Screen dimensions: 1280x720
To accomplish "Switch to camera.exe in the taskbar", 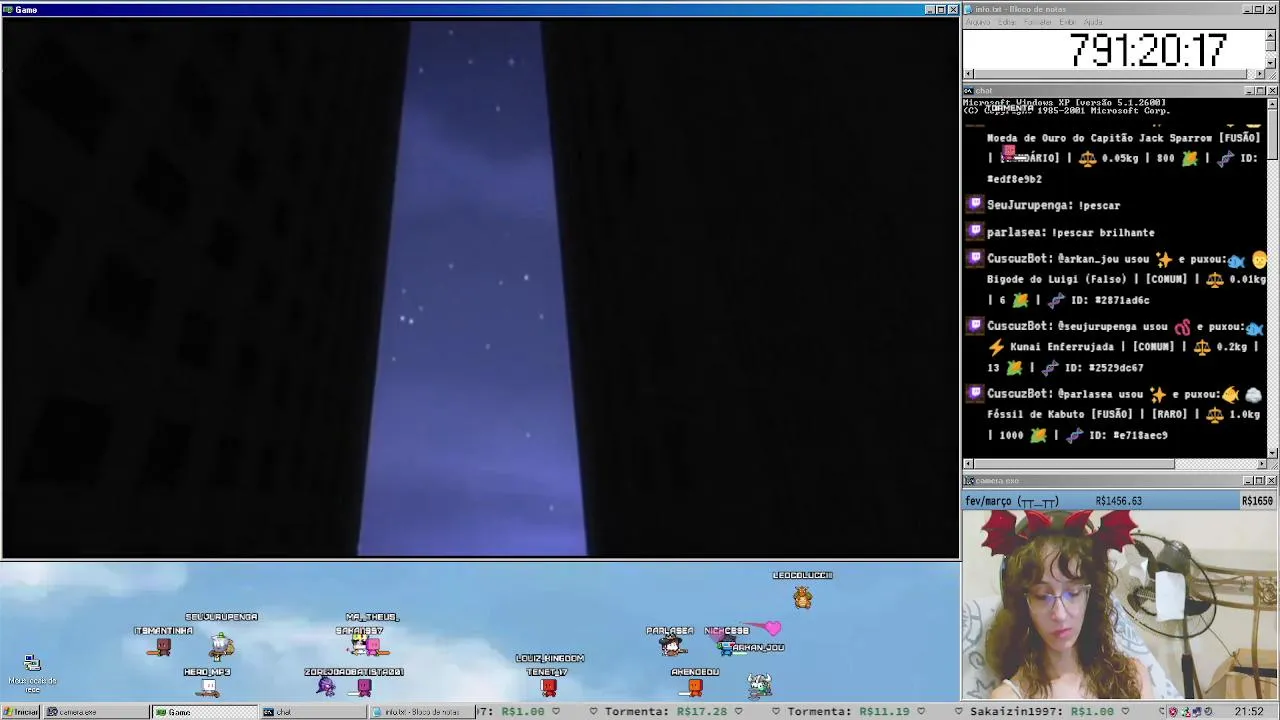I will [95, 712].
